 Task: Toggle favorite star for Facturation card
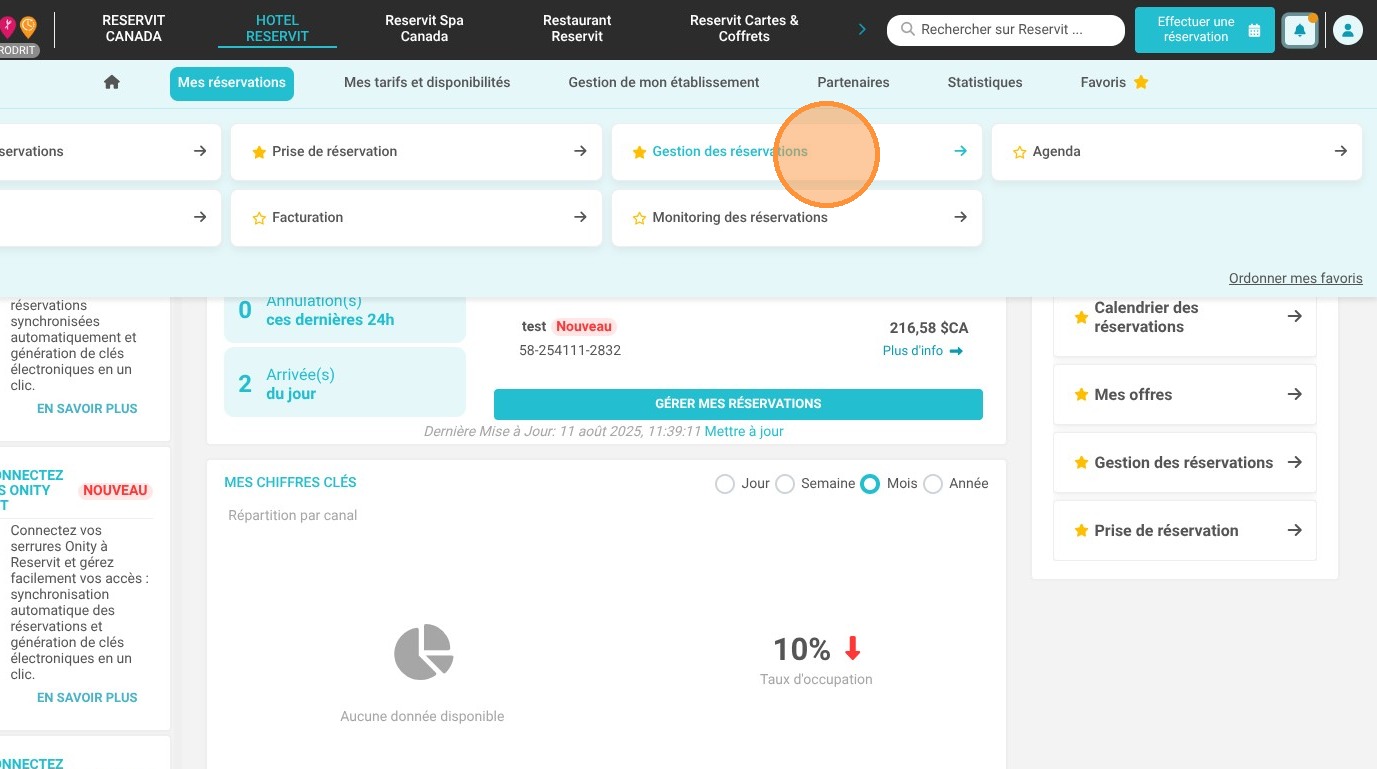[259, 218]
